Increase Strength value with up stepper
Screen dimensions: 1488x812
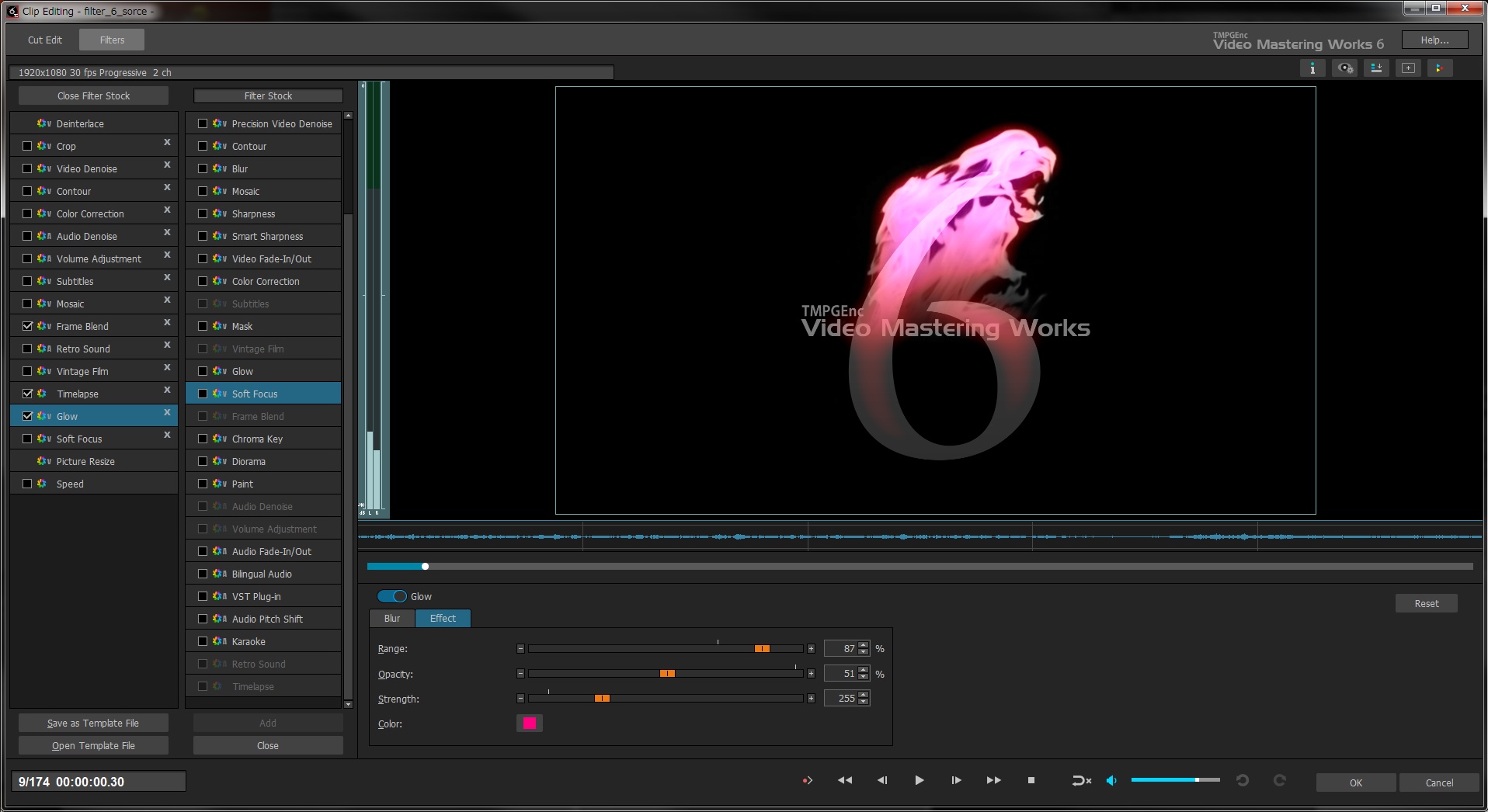(x=864, y=695)
